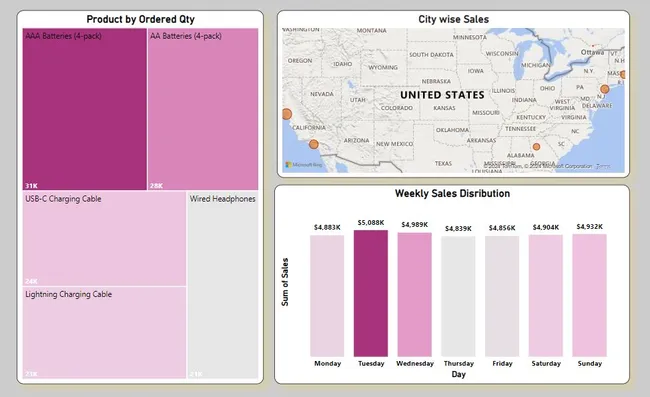The width and height of the screenshot is (650, 397).
Task: Click the Sunday axis label
Action: coord(589,363)
